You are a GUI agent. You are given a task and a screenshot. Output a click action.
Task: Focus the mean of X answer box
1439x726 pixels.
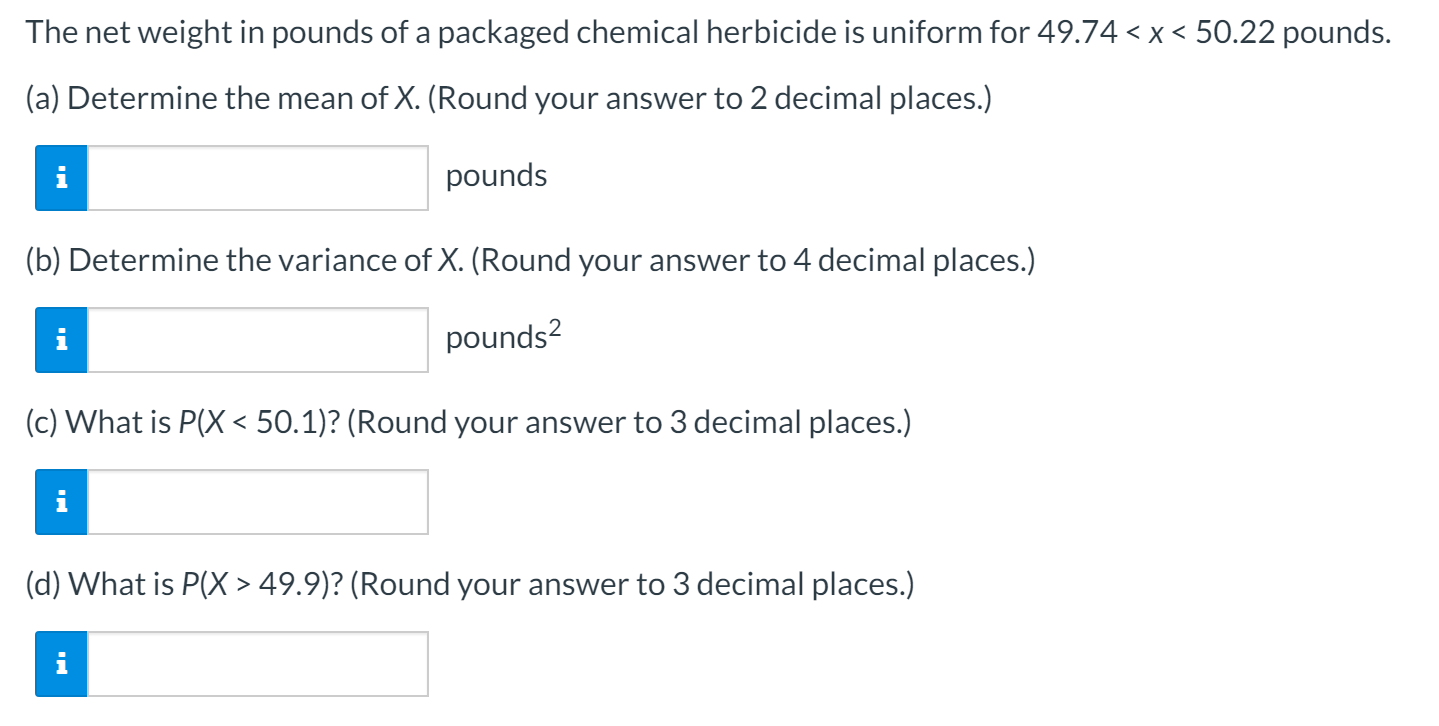(x=257, y=178)
